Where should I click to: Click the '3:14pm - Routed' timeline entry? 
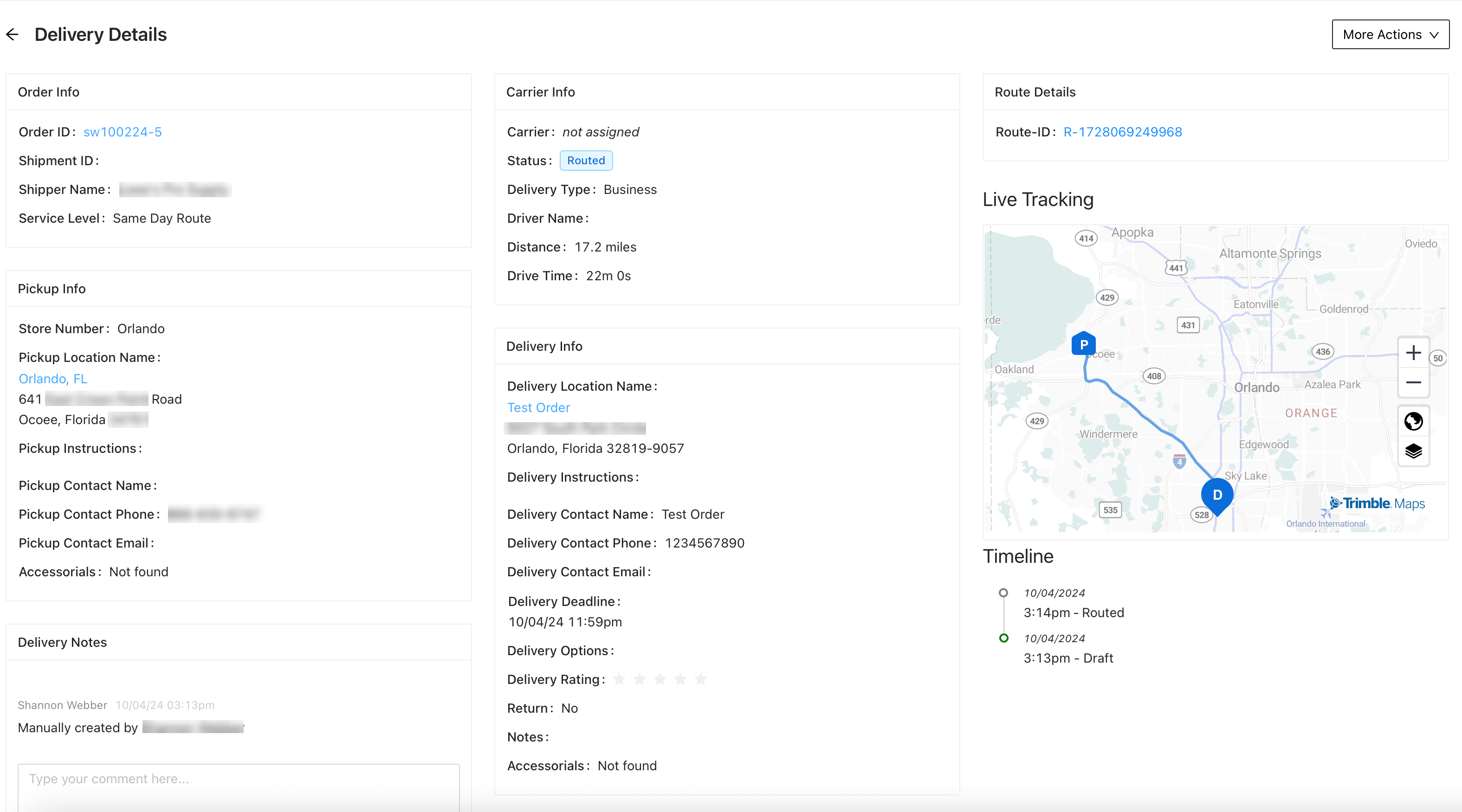coord(1074,613)
